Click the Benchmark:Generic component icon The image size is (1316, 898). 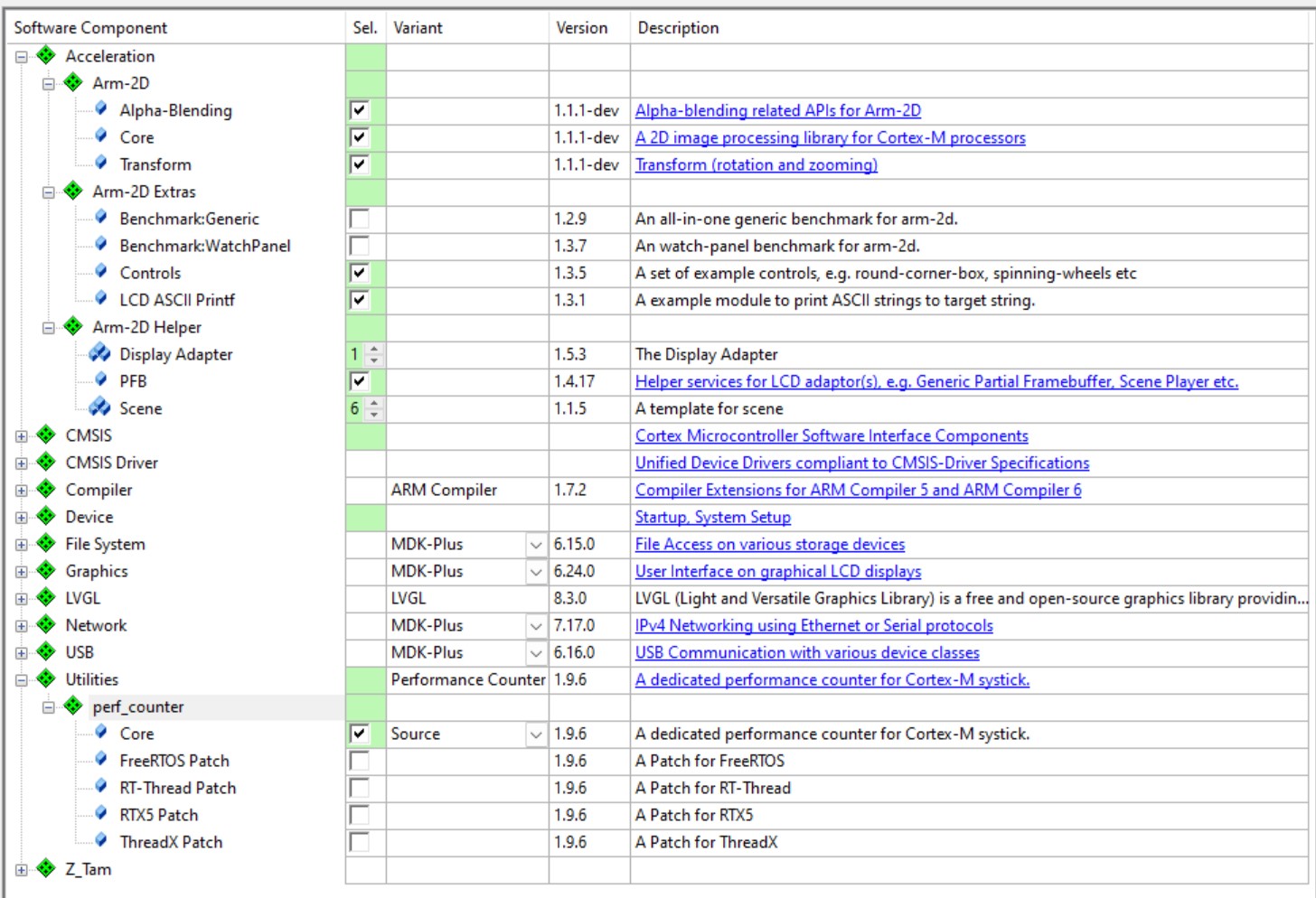101,218
